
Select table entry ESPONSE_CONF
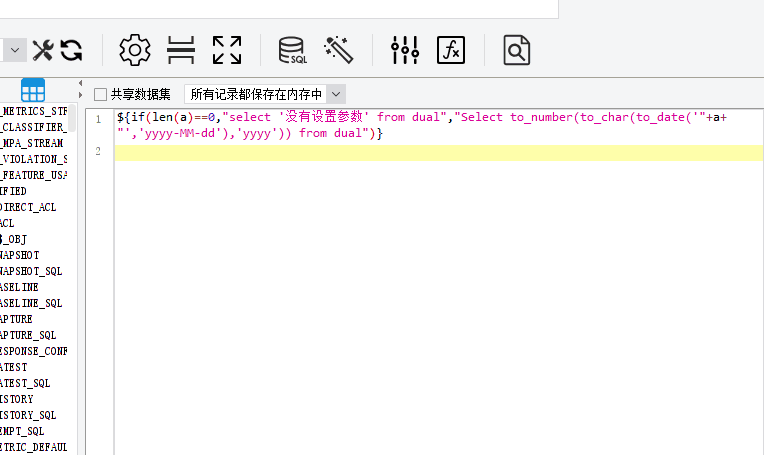(x=34, y=351)
